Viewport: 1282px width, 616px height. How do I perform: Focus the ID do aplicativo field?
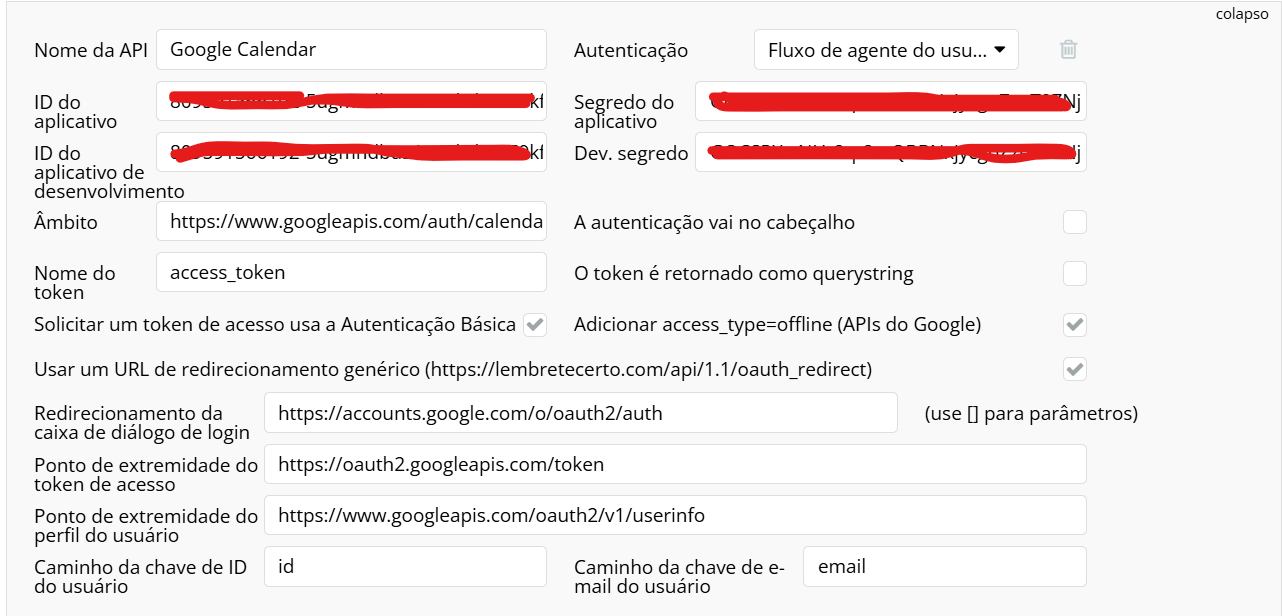coord(351,101)
